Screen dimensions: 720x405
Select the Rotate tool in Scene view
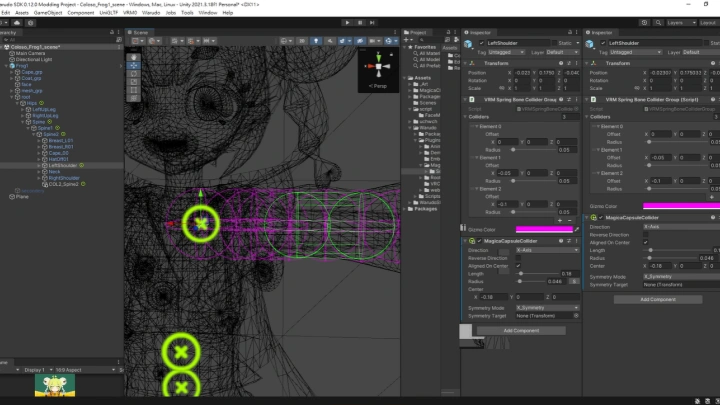coord(134,74)
